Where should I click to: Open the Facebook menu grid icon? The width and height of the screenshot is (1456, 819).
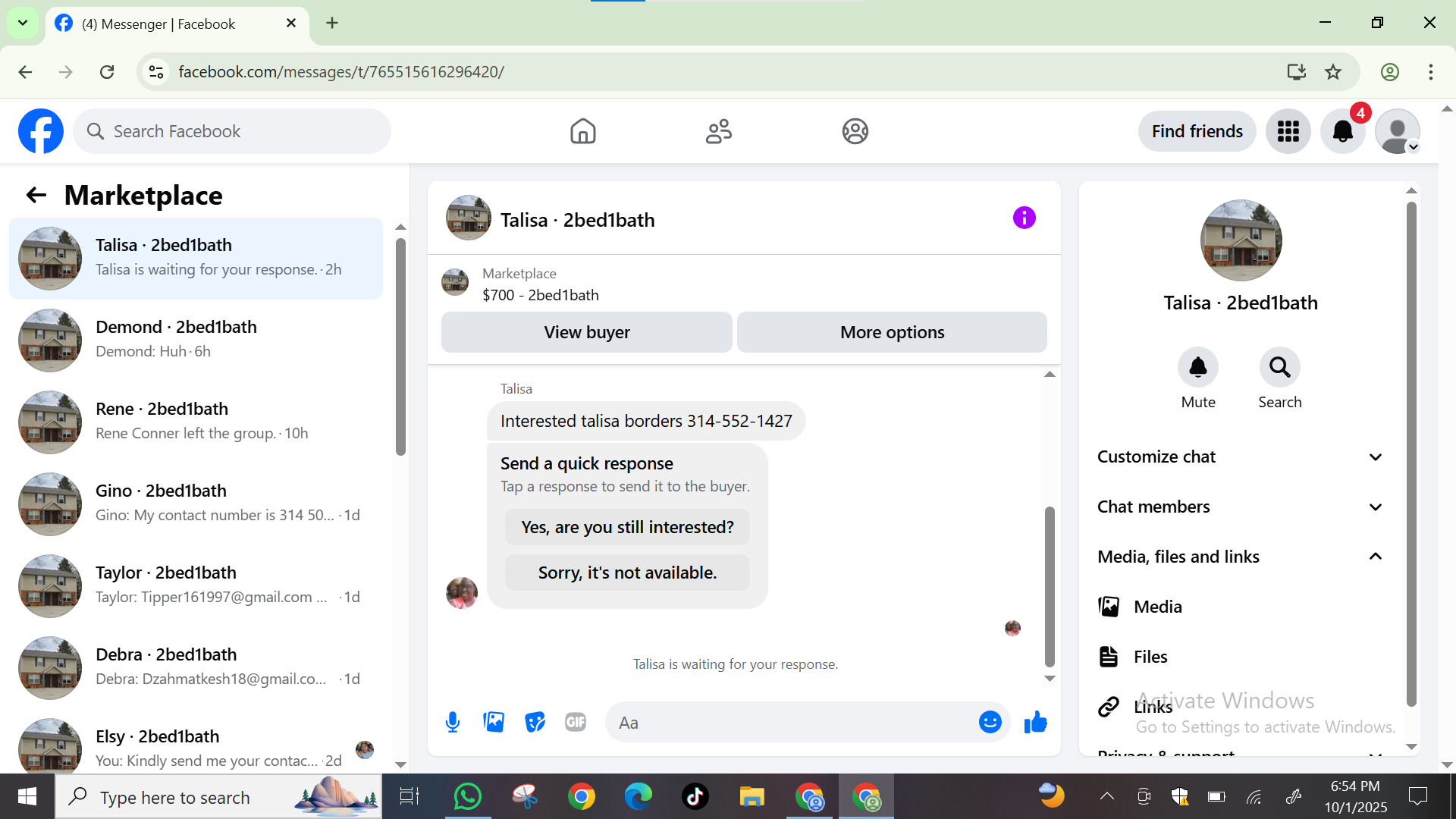[1288, 131]
